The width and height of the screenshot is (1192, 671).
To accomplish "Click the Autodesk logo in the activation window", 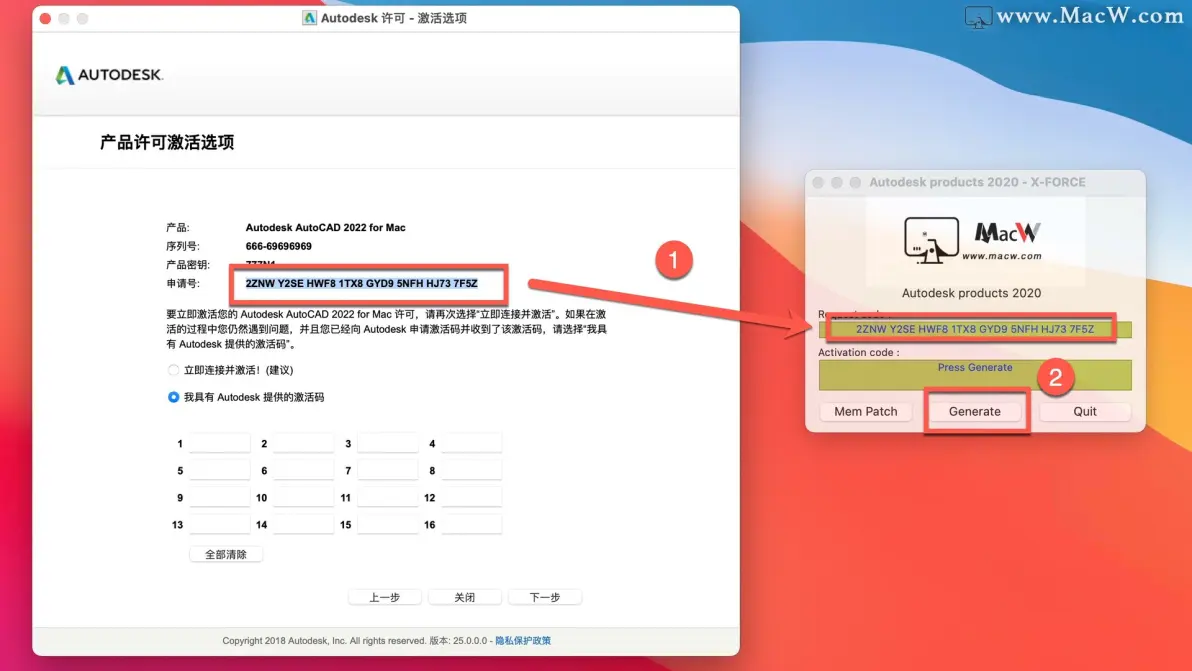I will coord(109,74).
